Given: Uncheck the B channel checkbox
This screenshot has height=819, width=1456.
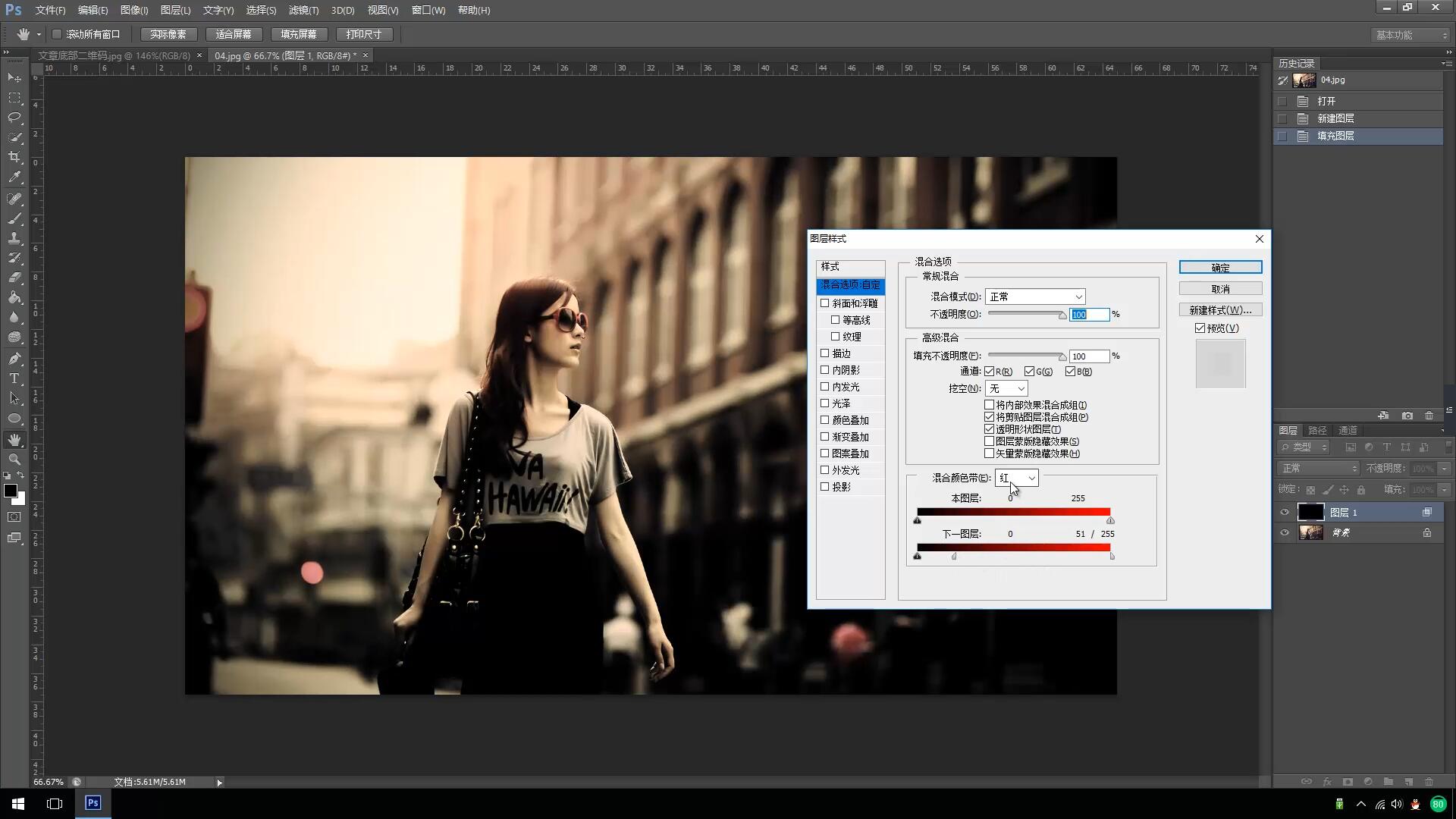Looking at the screenshot, I should [1070, 372].
